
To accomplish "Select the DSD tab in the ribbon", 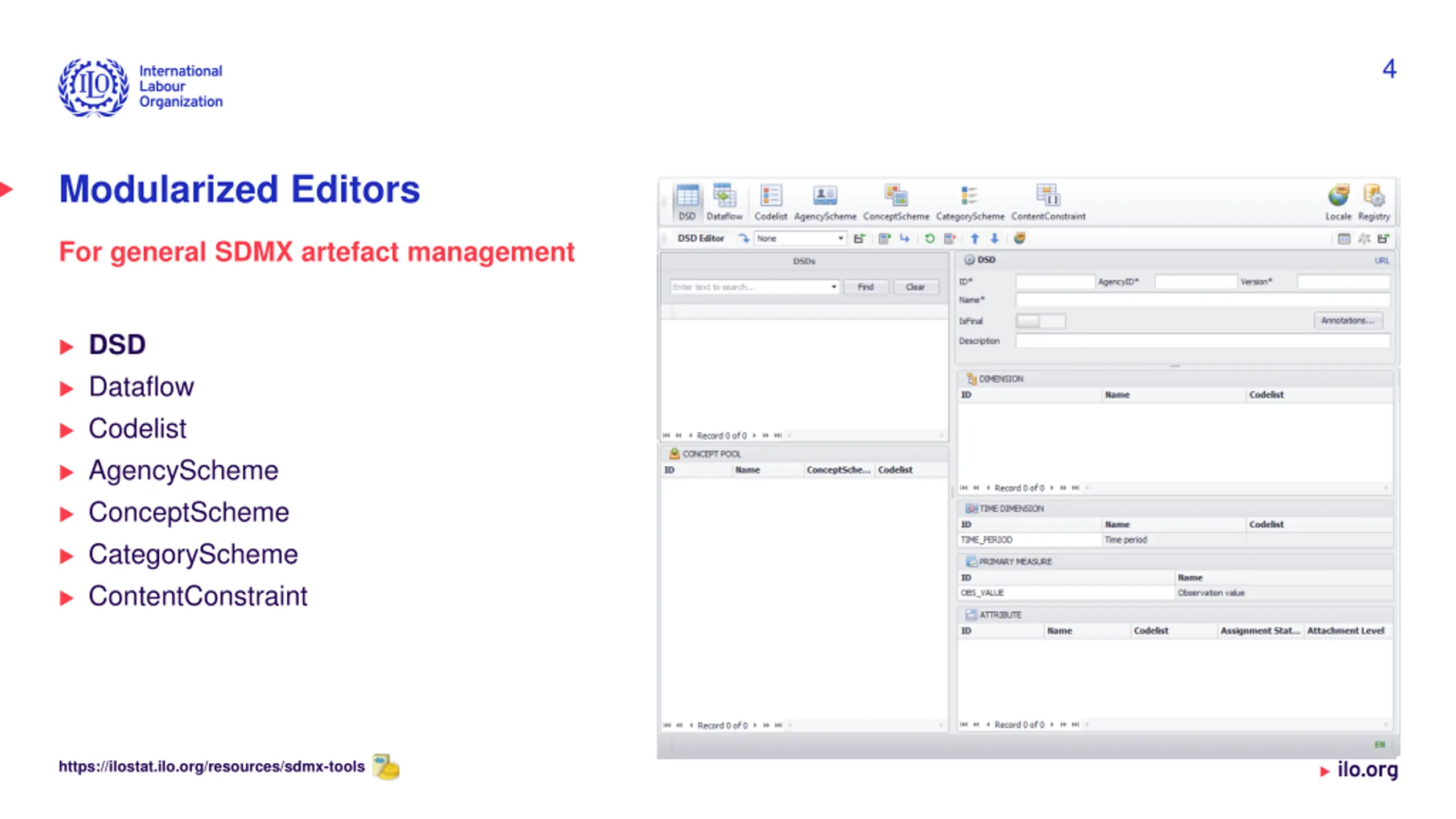I will point(687,202).
